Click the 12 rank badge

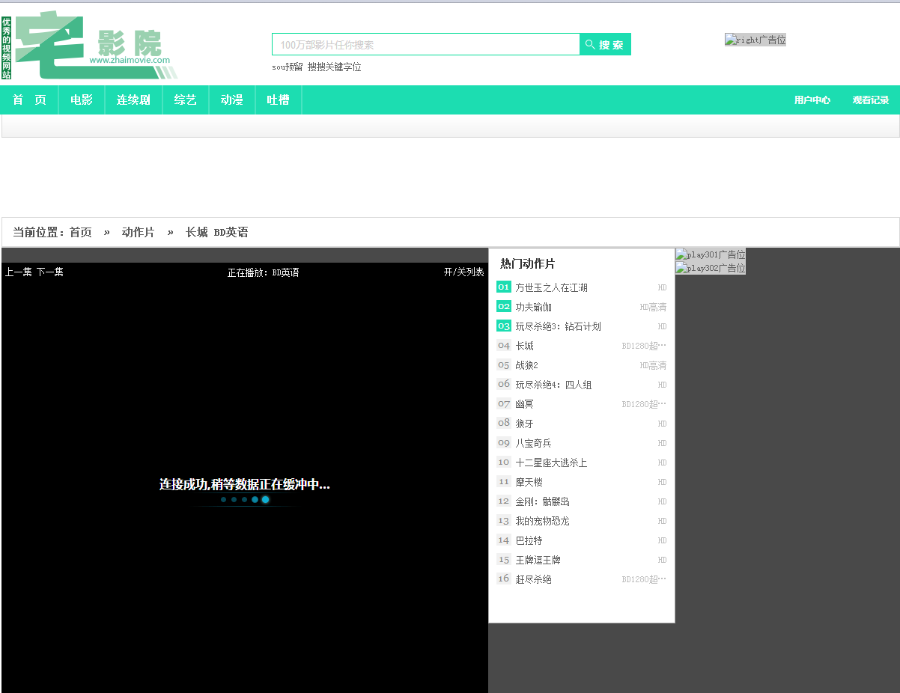click(503, 501)
